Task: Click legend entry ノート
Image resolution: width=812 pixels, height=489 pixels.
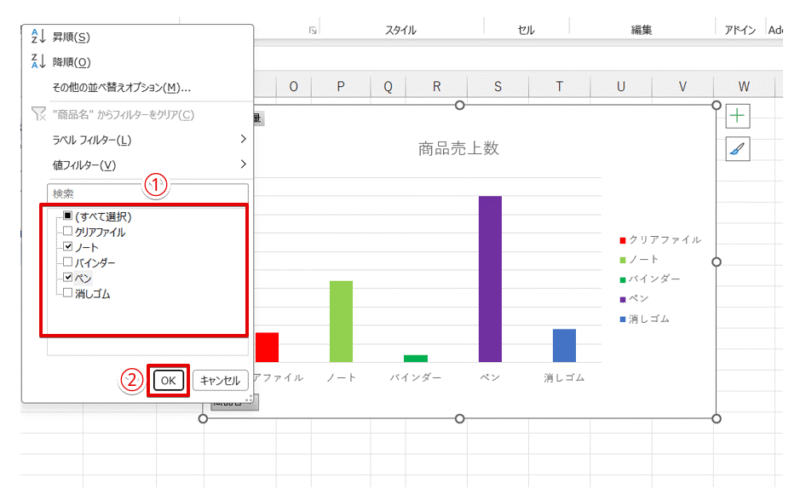Action: point(639,260)
